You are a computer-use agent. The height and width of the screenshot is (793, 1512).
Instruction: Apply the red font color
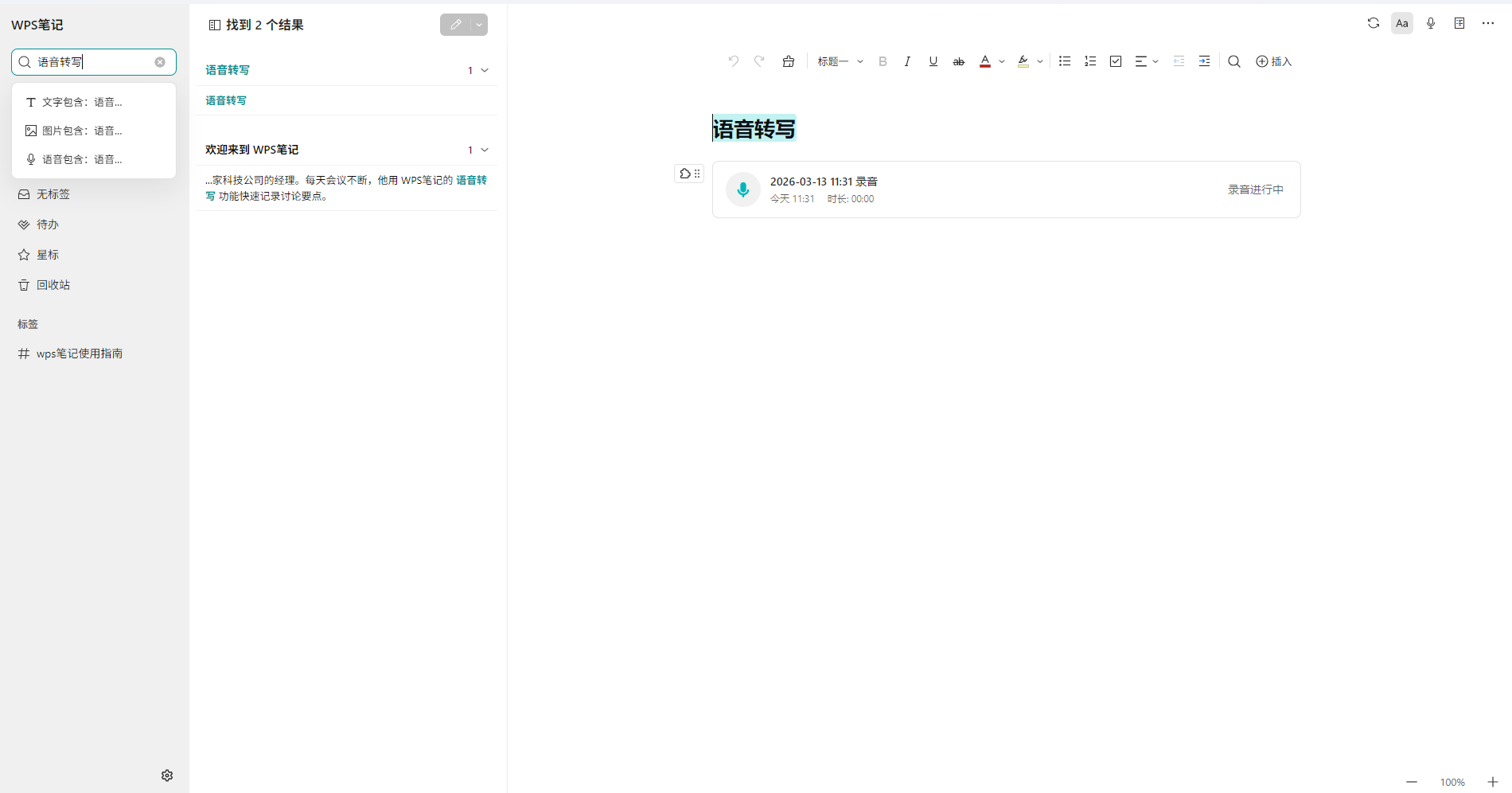tap(985, 61)
